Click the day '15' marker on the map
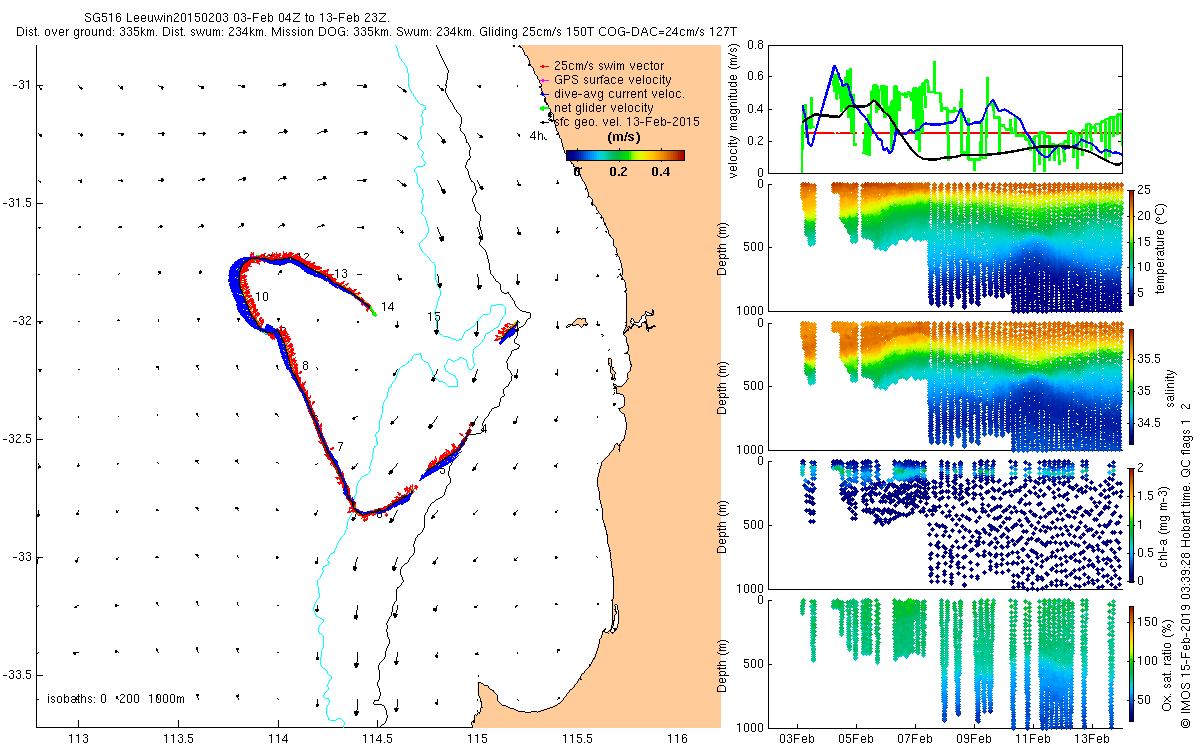The image size is (1200, 750). pyautogui.click(x=434, y=317)
